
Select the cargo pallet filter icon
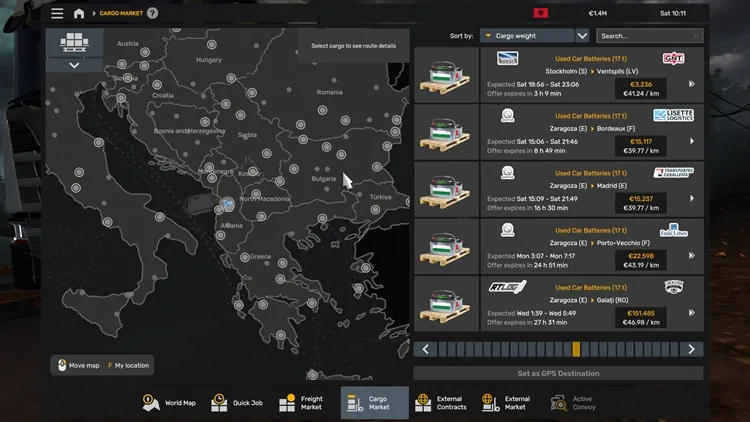[74, 42]
